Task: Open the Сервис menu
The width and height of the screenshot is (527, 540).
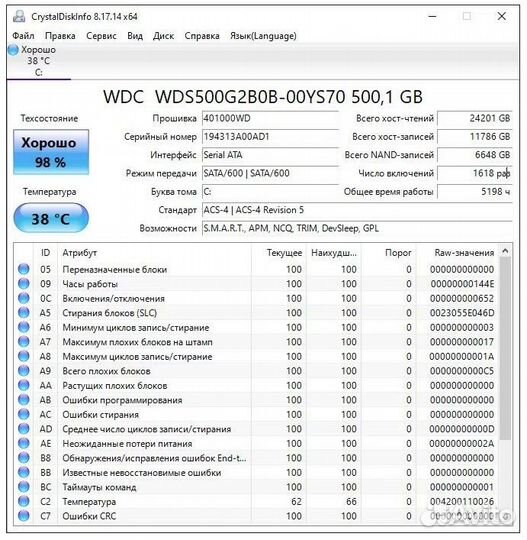Action: point(101,36)
